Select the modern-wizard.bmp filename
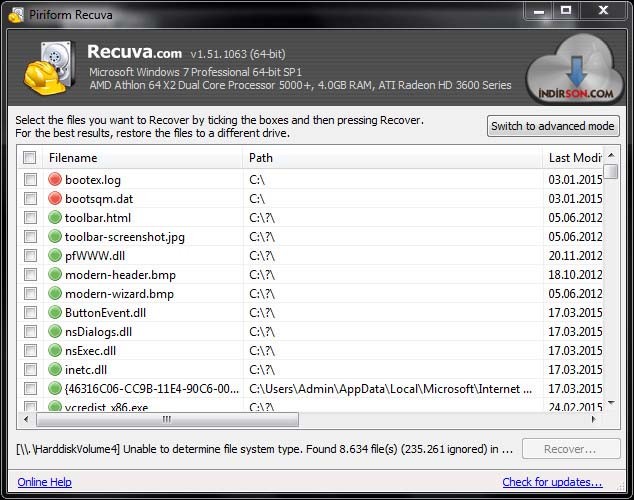Screen dimensions: 634x500 coord(119,294)
